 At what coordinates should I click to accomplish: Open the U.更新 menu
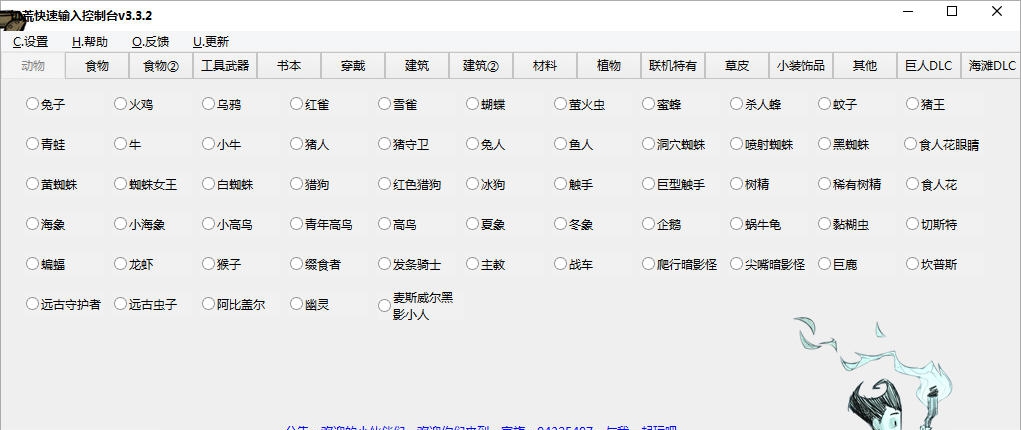tap(211, 42)
